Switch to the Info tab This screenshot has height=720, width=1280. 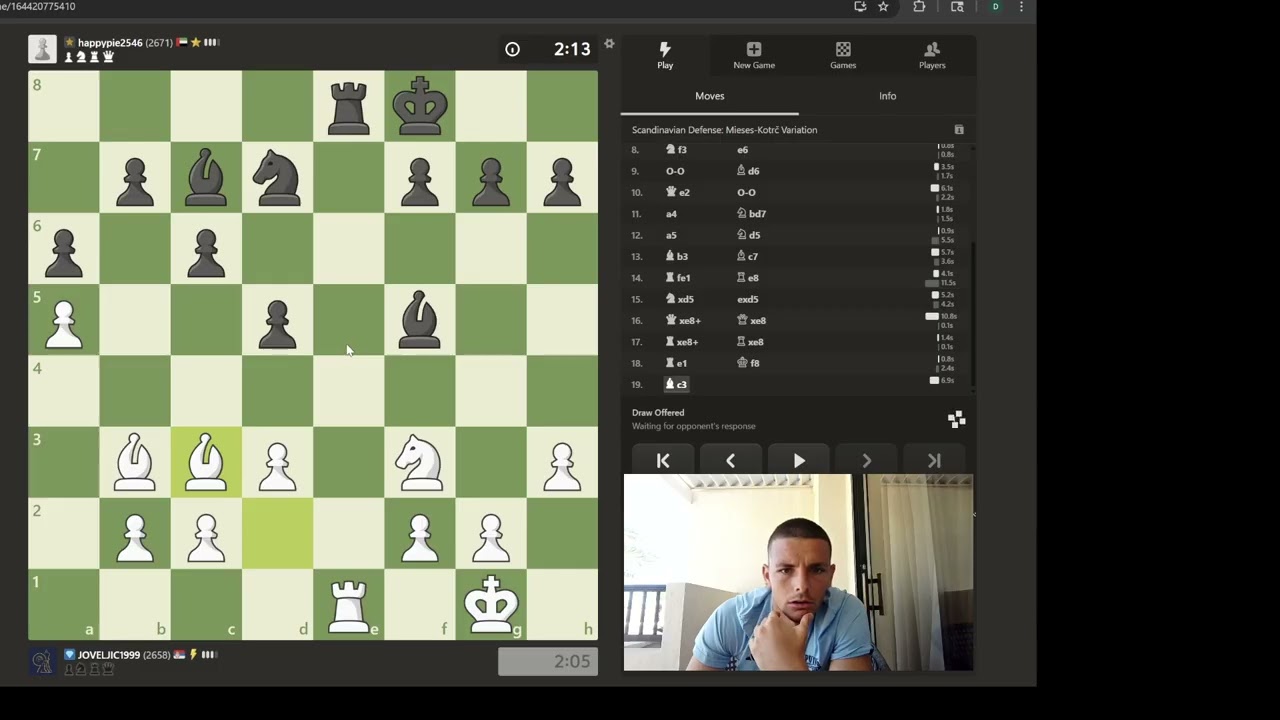point(888,96)
